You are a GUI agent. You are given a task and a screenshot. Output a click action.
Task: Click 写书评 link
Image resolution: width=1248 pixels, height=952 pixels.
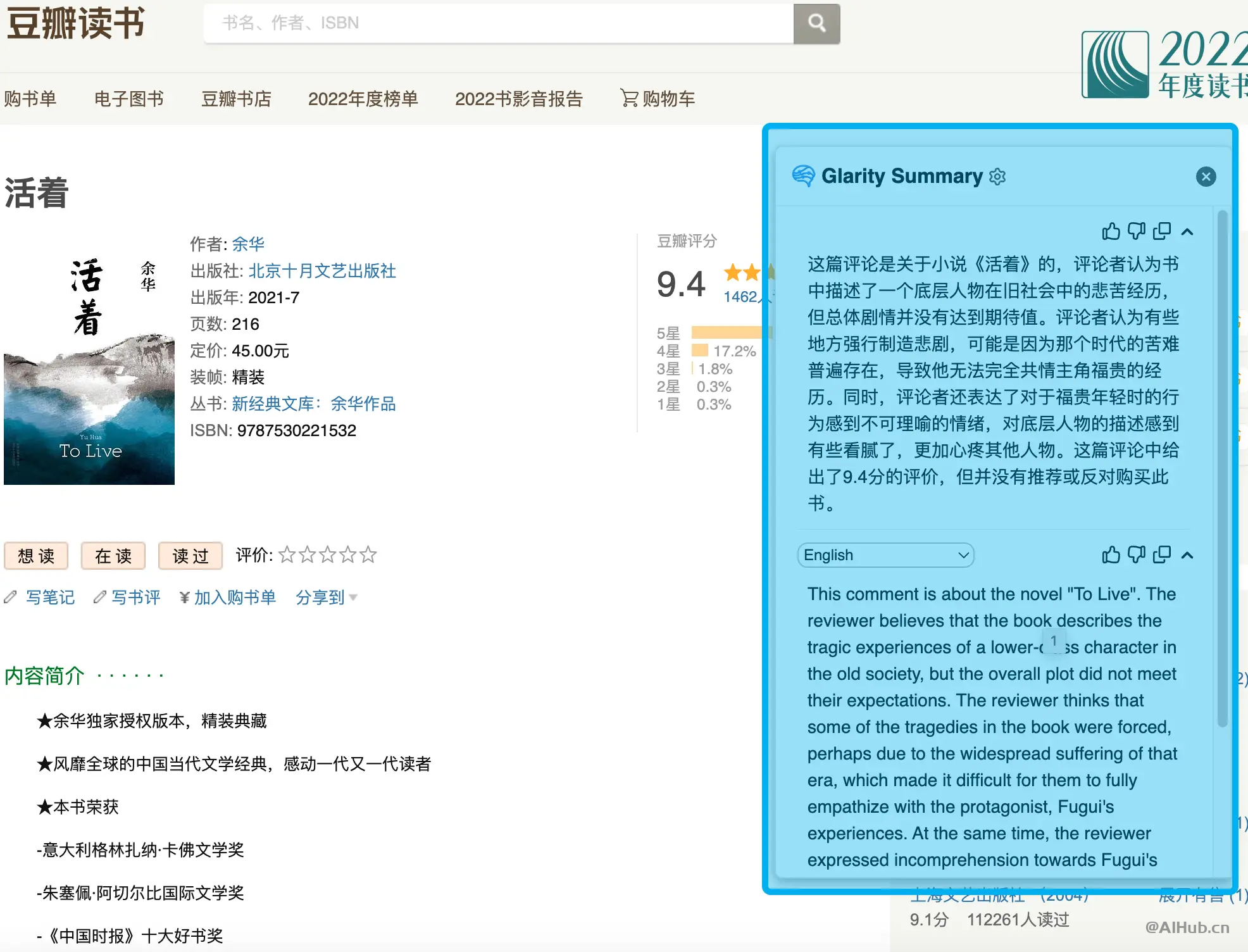(136, 597)
